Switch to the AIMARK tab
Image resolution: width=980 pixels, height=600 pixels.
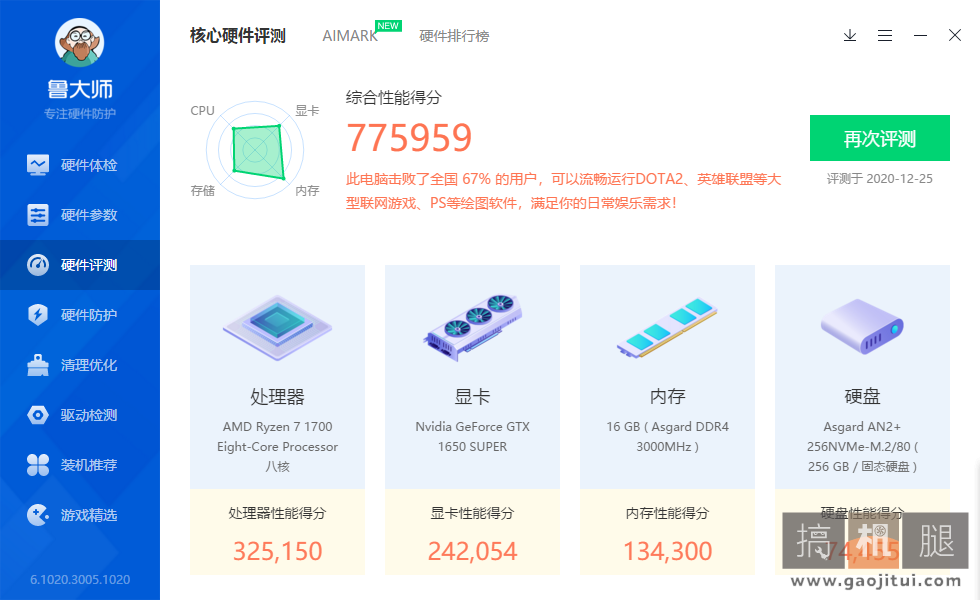pyautogui.click(x=350, y=36)
